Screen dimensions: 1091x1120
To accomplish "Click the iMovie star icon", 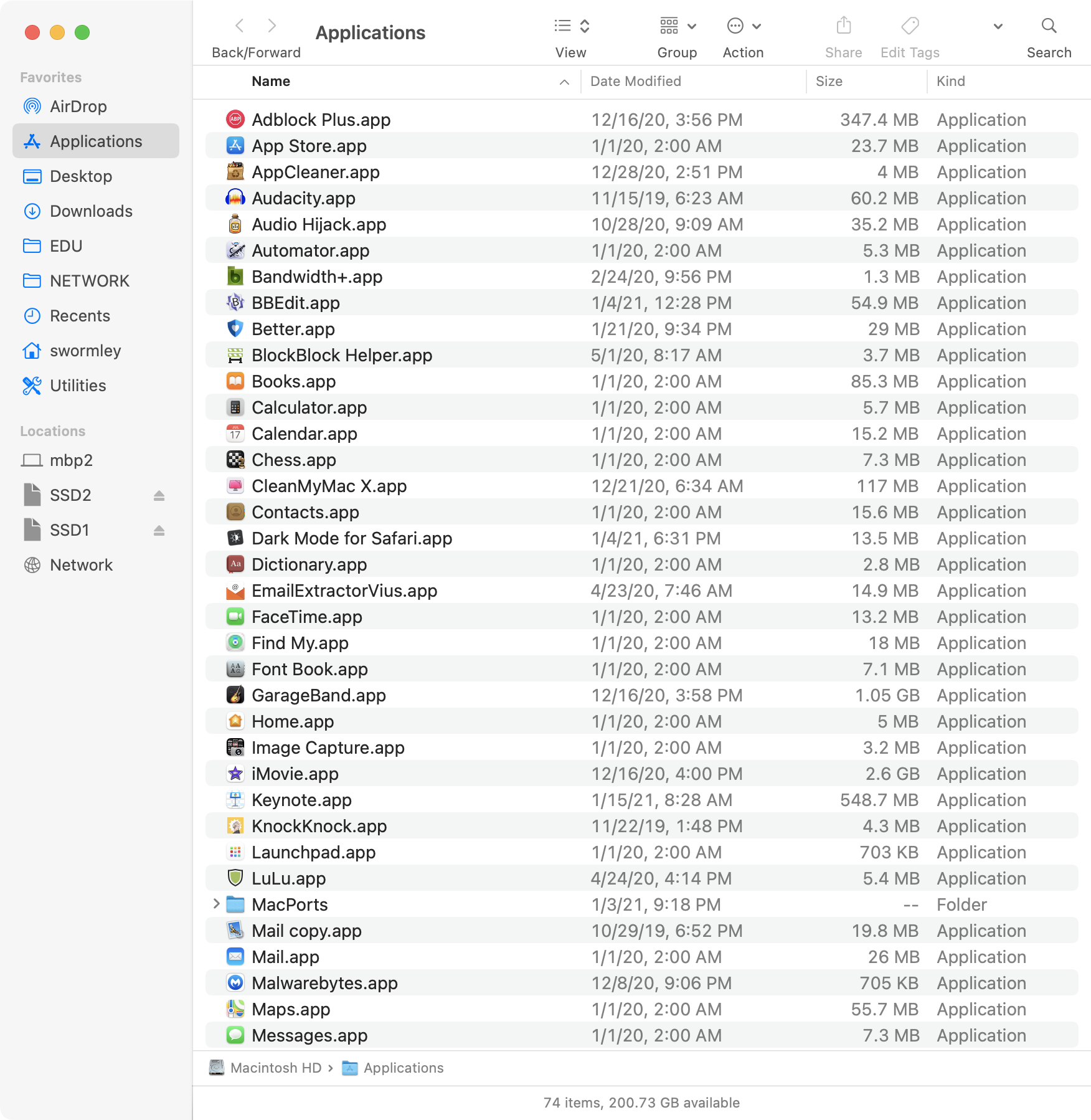I will point(235,773).
